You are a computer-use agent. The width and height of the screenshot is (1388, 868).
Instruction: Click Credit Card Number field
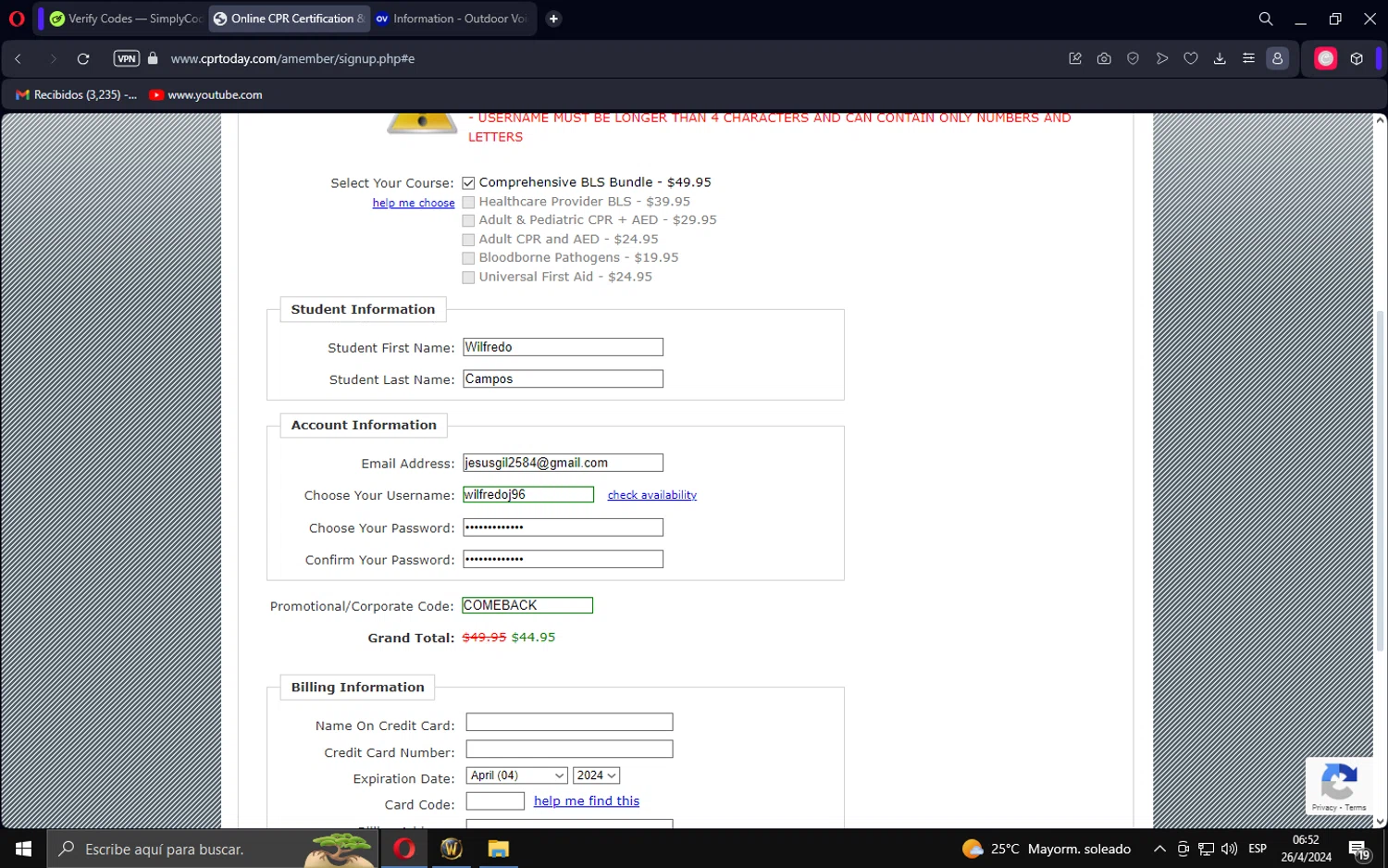pos(569,749)
